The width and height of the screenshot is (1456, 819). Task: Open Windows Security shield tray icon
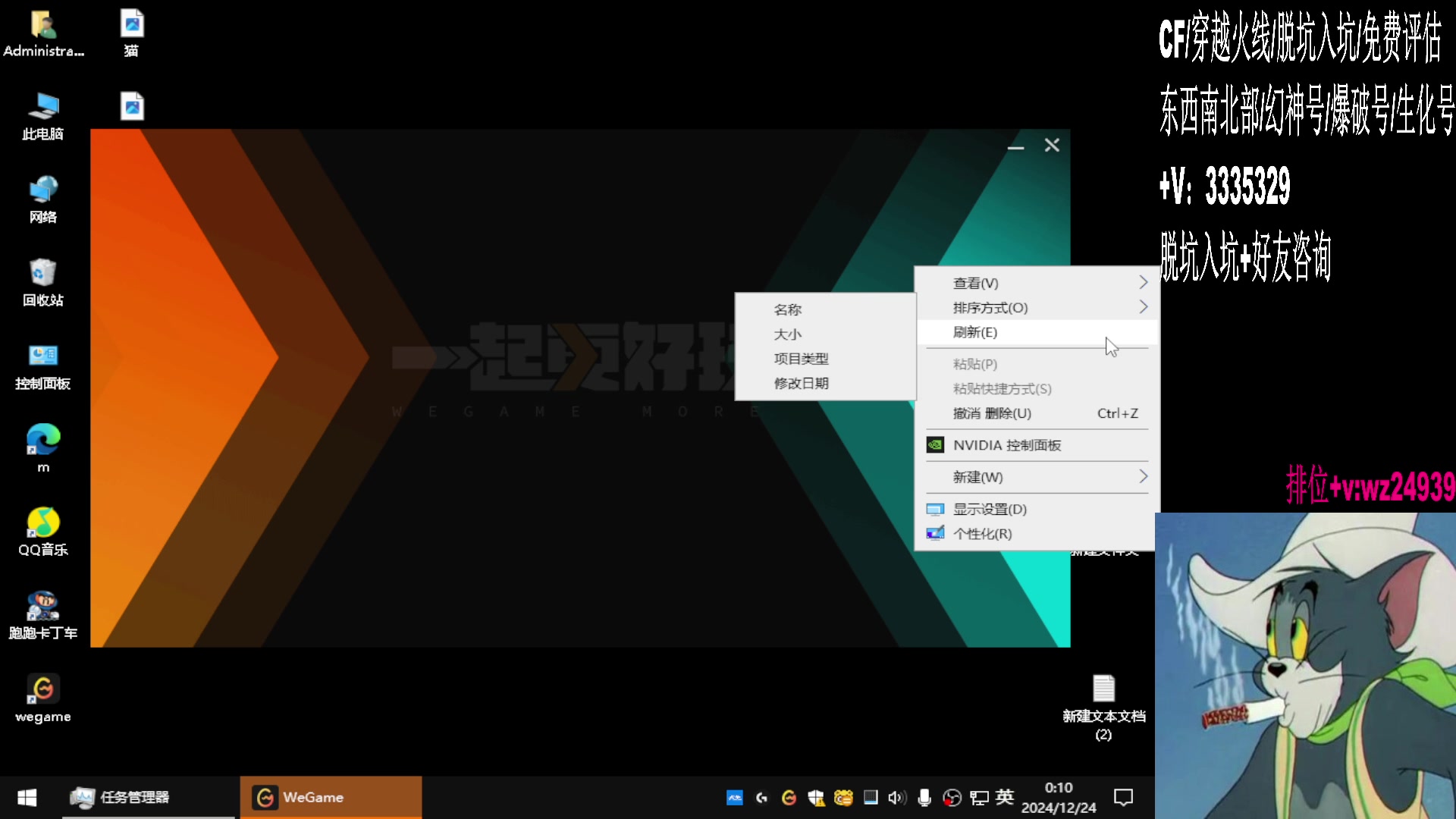[x=816, y=798]
